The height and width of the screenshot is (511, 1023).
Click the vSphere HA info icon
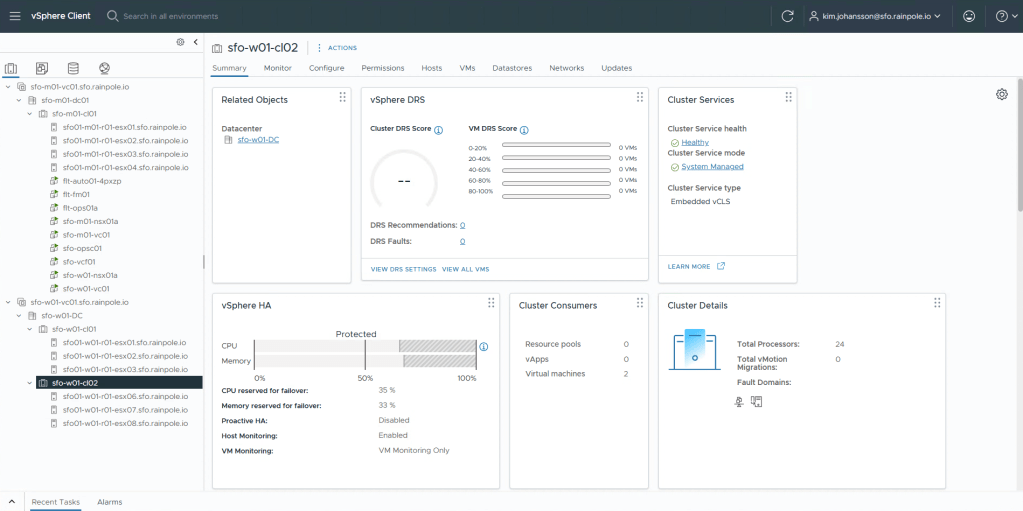(x=484, y=347)
